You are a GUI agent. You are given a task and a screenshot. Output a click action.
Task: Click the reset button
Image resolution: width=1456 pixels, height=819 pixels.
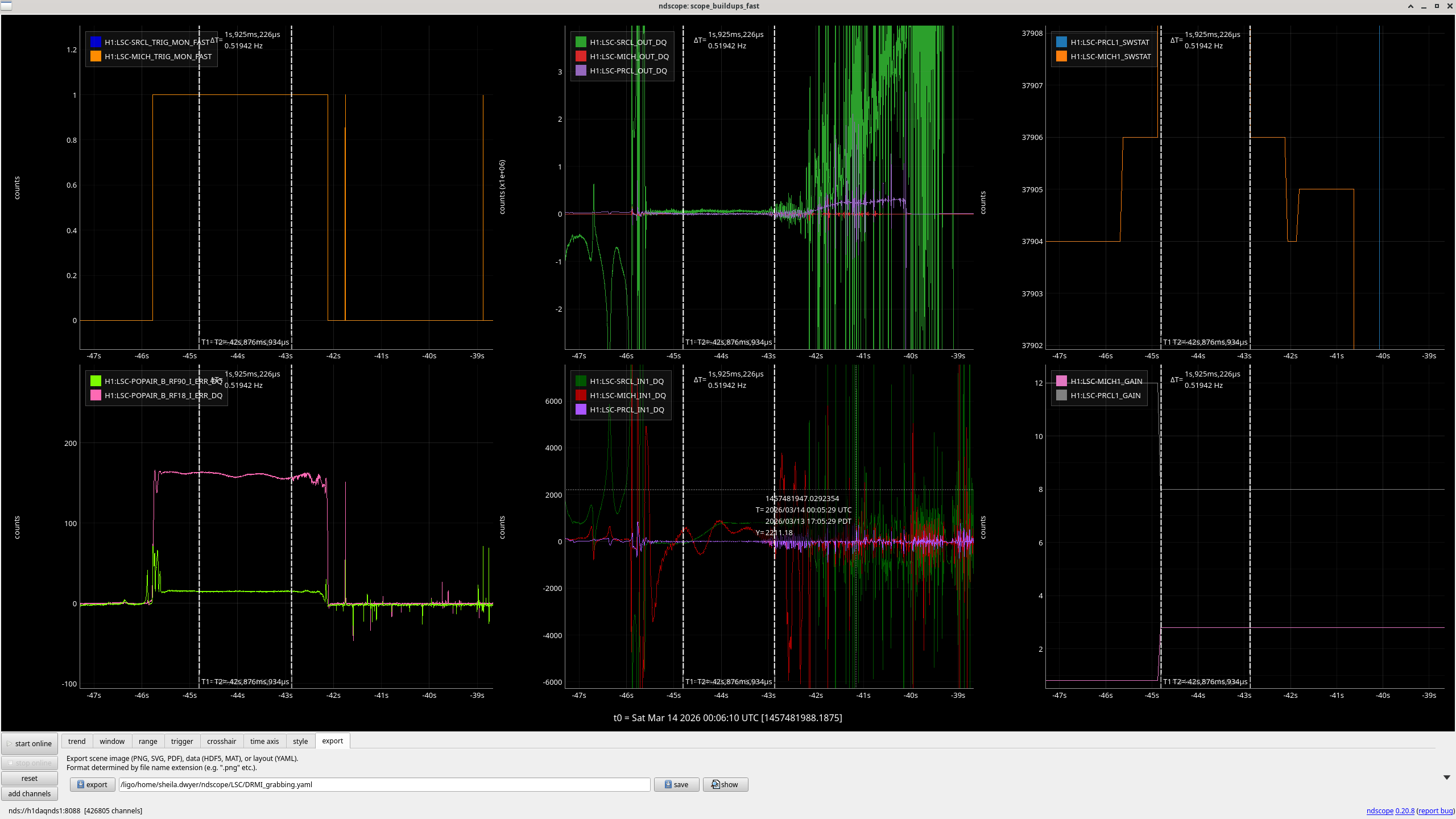tap(30, 778)
